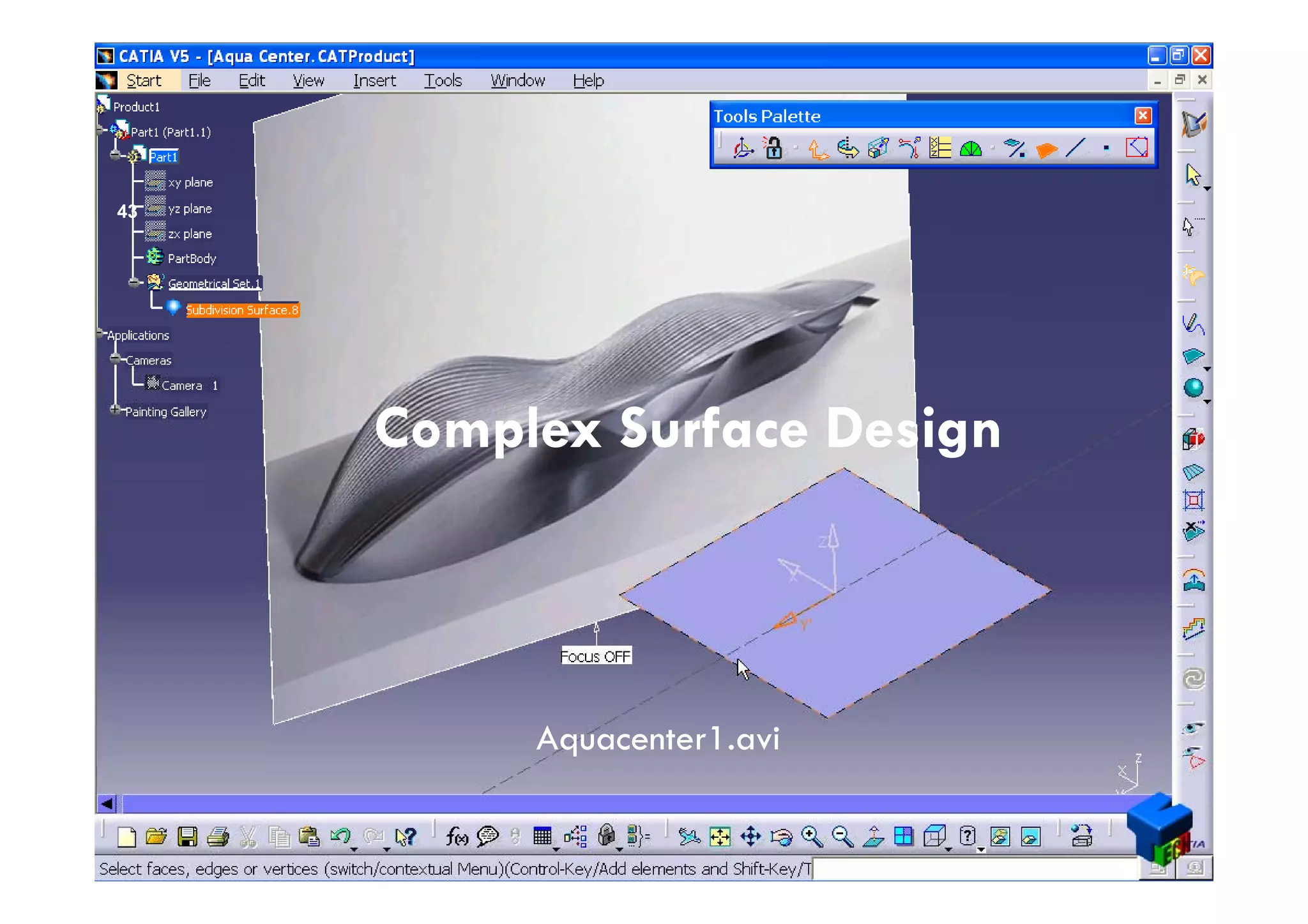This screenshot has width=1308, height=924.
Task: Select the zx plane tree item
Action: pyautogui.click(x=190, y=234)
